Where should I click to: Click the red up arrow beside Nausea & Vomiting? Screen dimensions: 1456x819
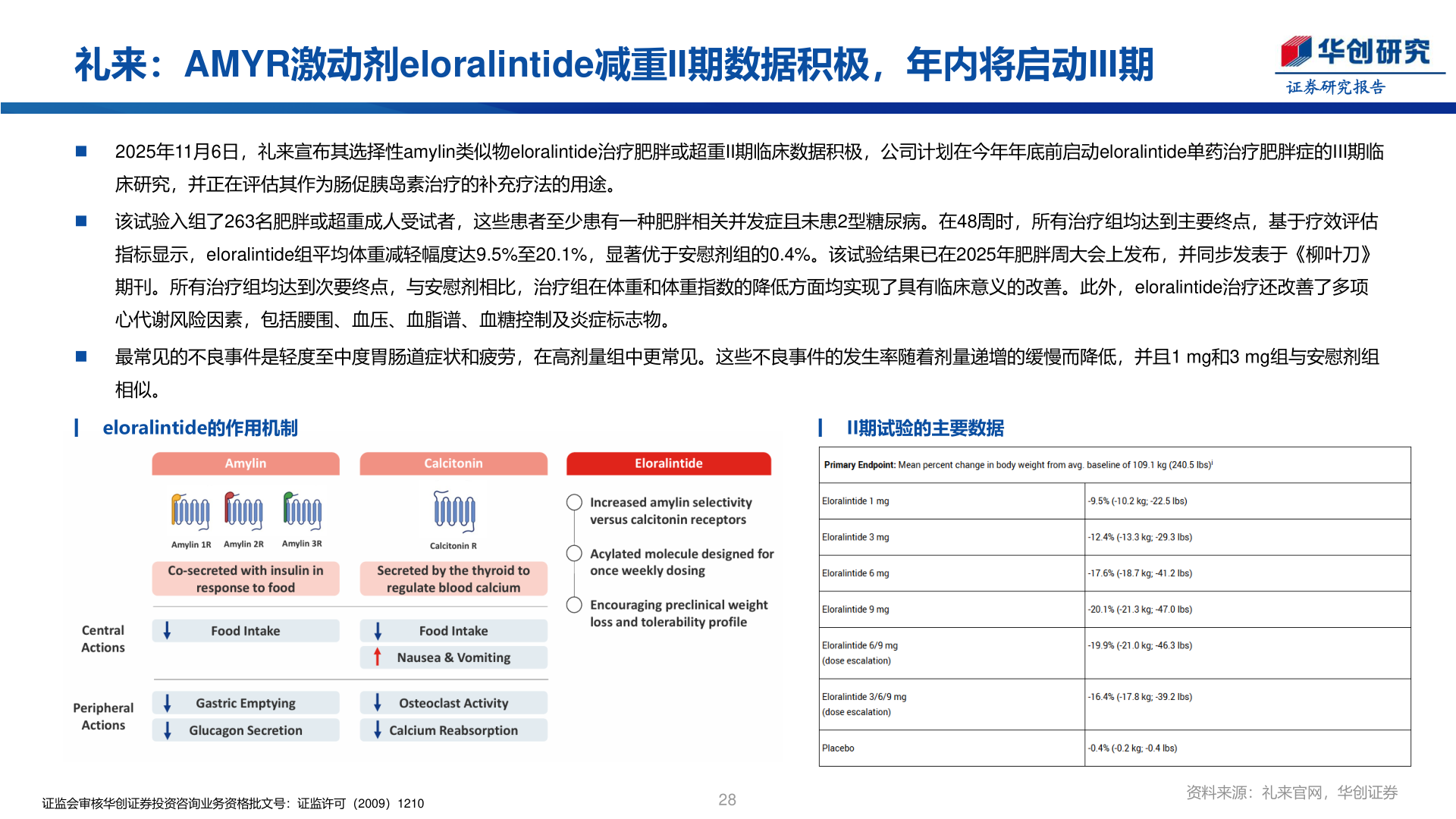click(x=378, y=657)
